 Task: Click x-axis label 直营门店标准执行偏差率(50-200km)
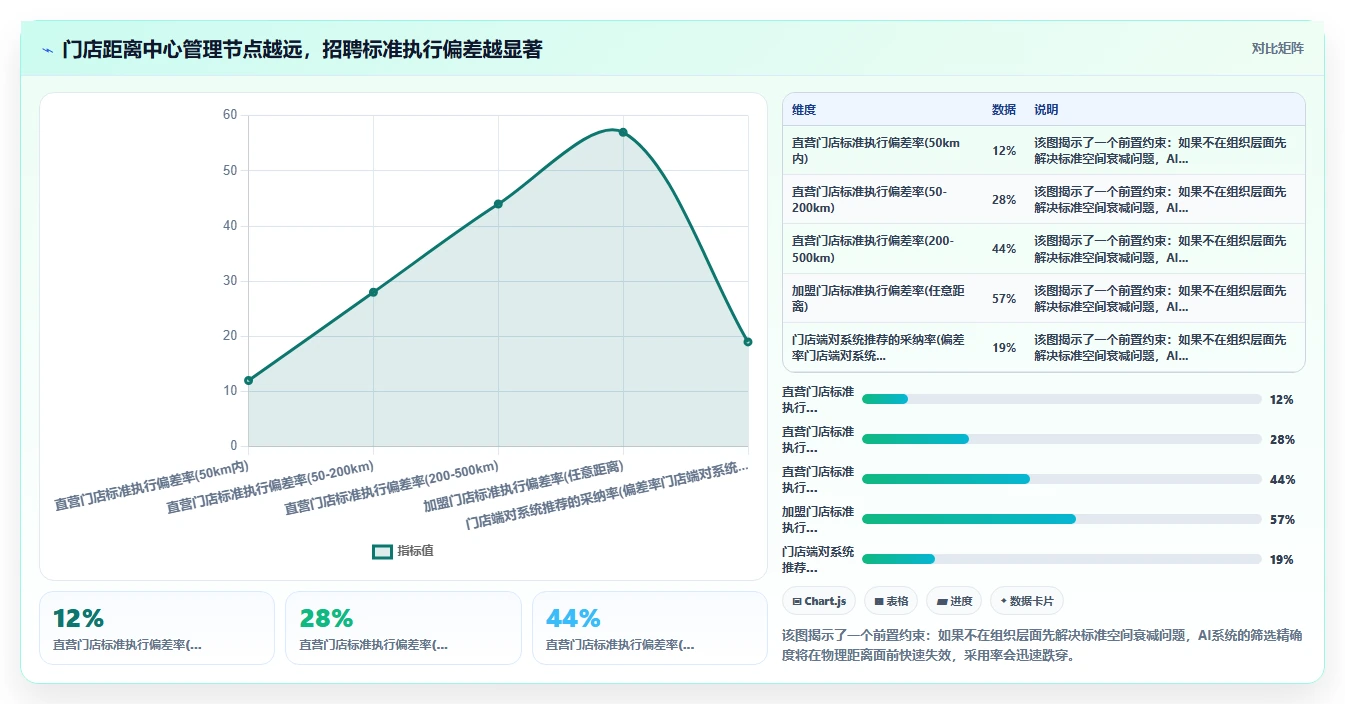[x=270, y=487]
